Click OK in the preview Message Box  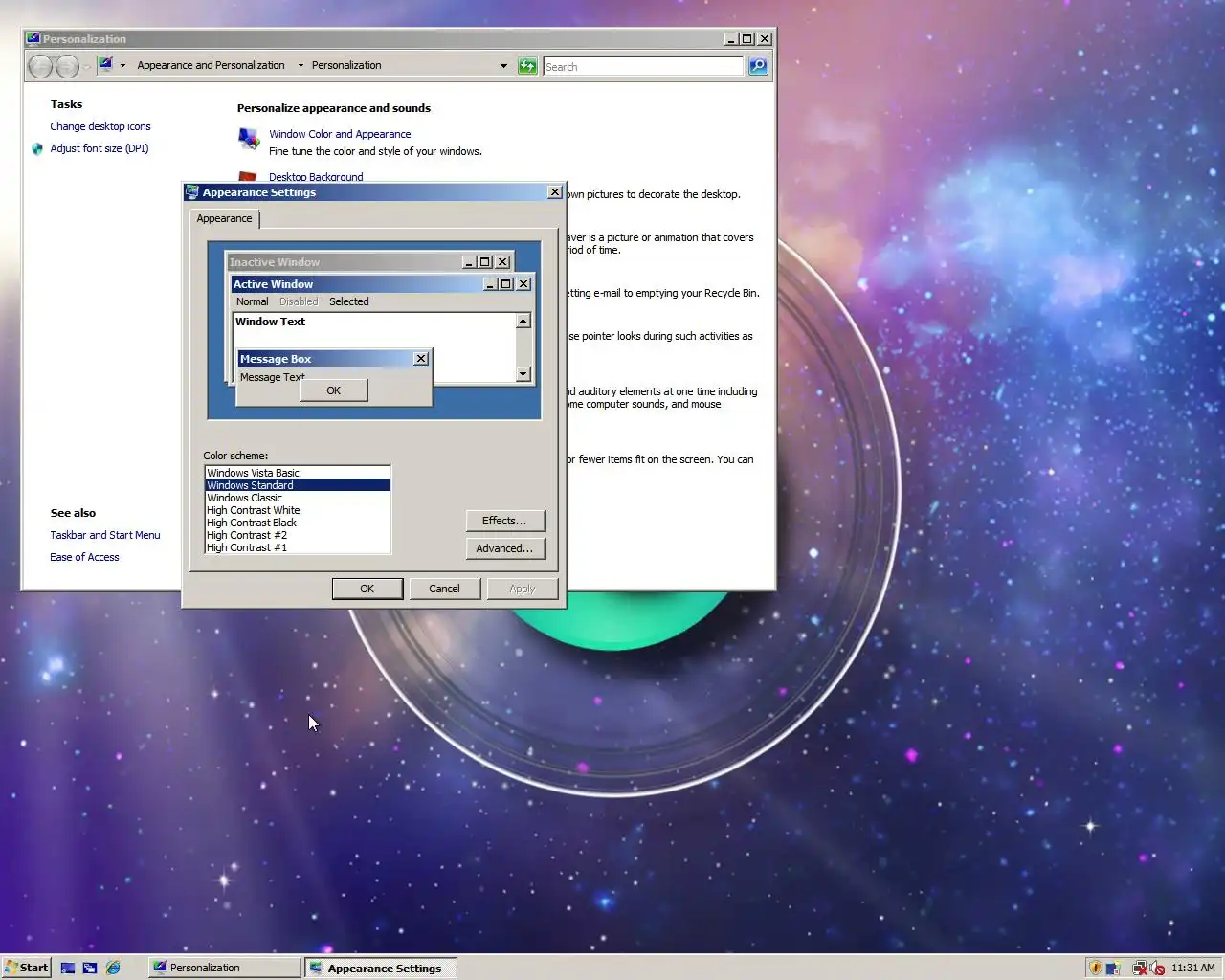coord(333,390)
